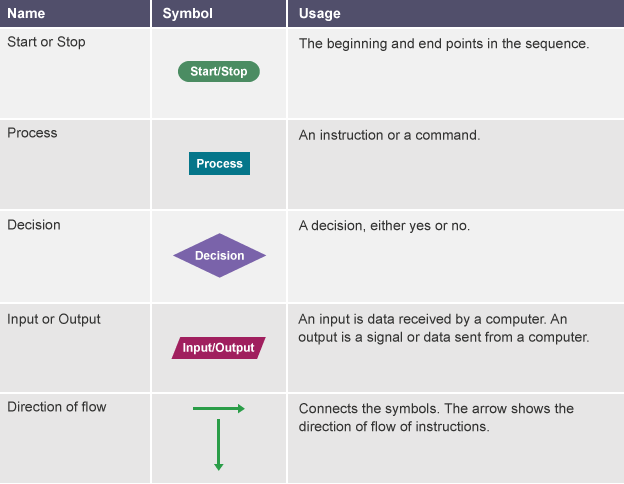624x484 pixels.
Task: Click 'direction of flow of instructions' line
Action: point(394,427)
